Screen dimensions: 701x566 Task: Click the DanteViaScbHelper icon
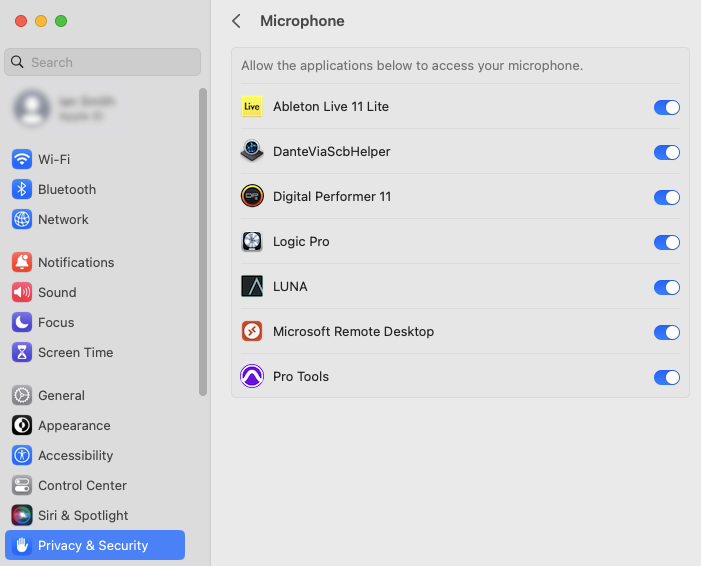[252, 152]
